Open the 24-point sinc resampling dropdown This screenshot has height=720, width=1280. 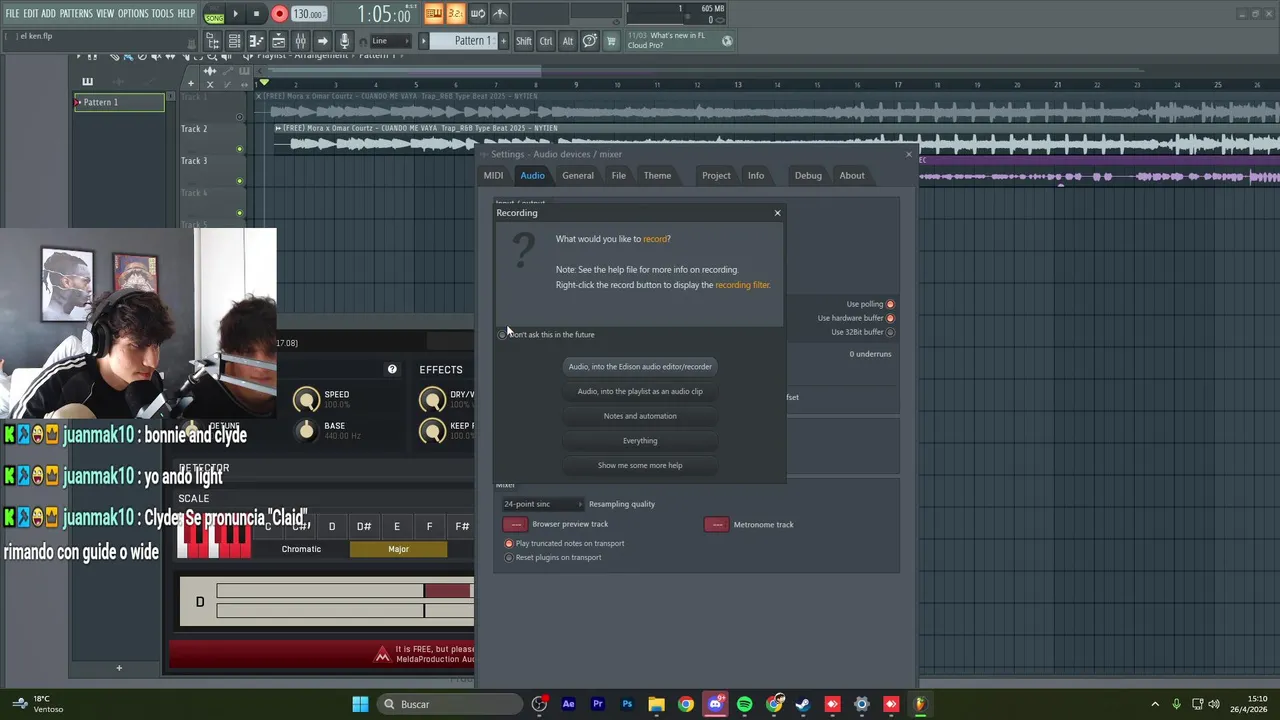[x=542, y=504]
